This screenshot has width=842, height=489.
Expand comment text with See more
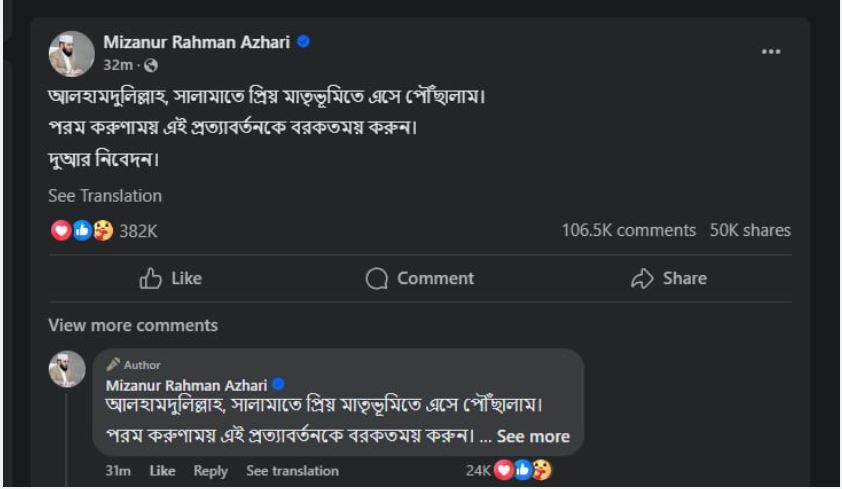[532, 436]
